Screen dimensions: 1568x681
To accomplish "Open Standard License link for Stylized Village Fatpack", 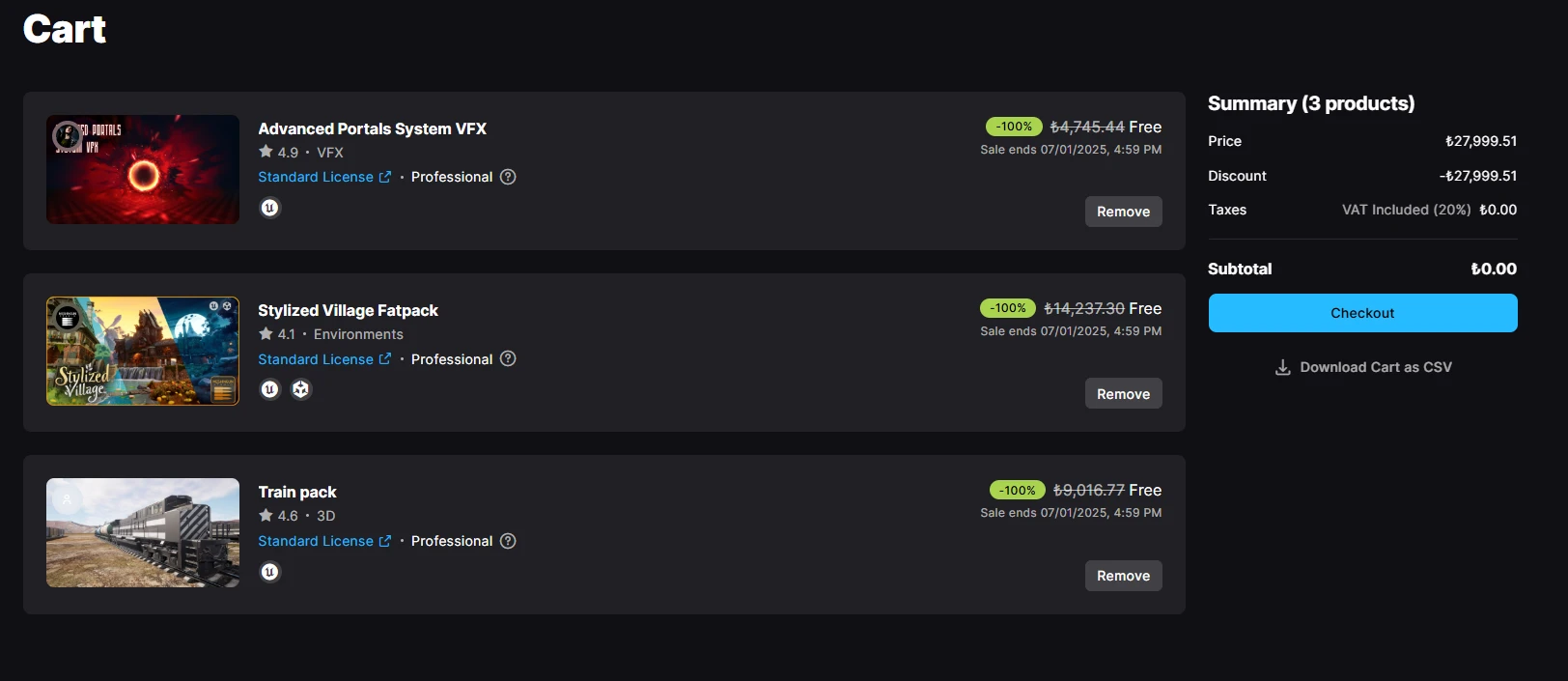I will pyautogui.click(x=324, y=359).
